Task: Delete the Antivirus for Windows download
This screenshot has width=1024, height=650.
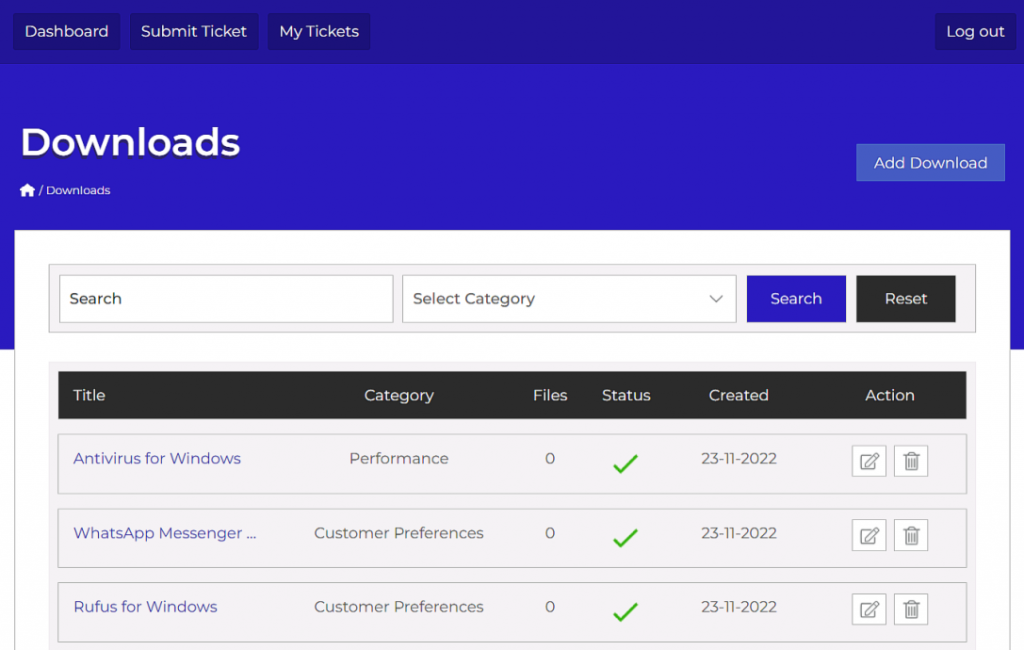Action: (911, 461)
